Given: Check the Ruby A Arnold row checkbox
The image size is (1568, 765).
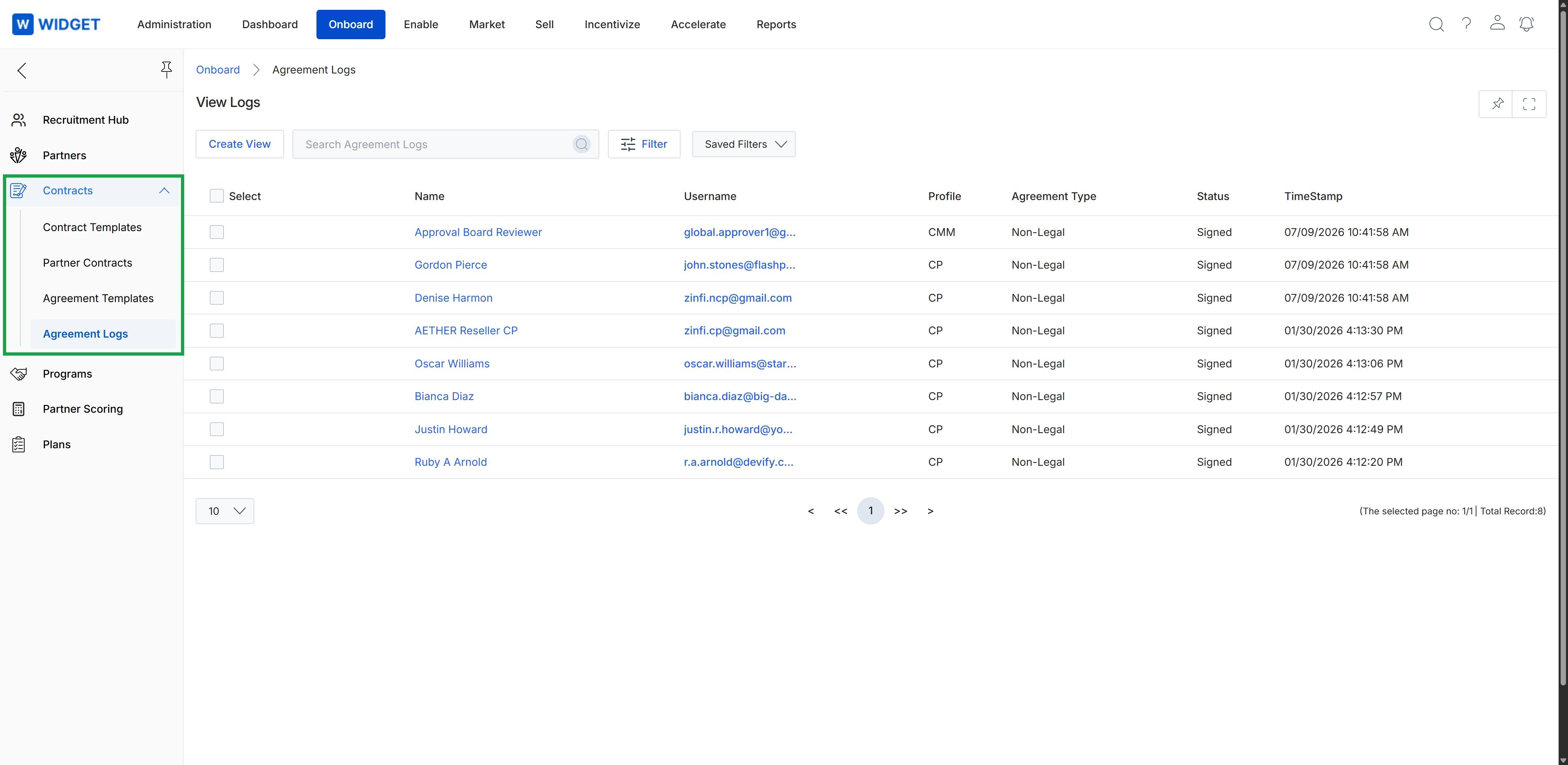Looking at the screenshot, I should (x=217, y=462).
